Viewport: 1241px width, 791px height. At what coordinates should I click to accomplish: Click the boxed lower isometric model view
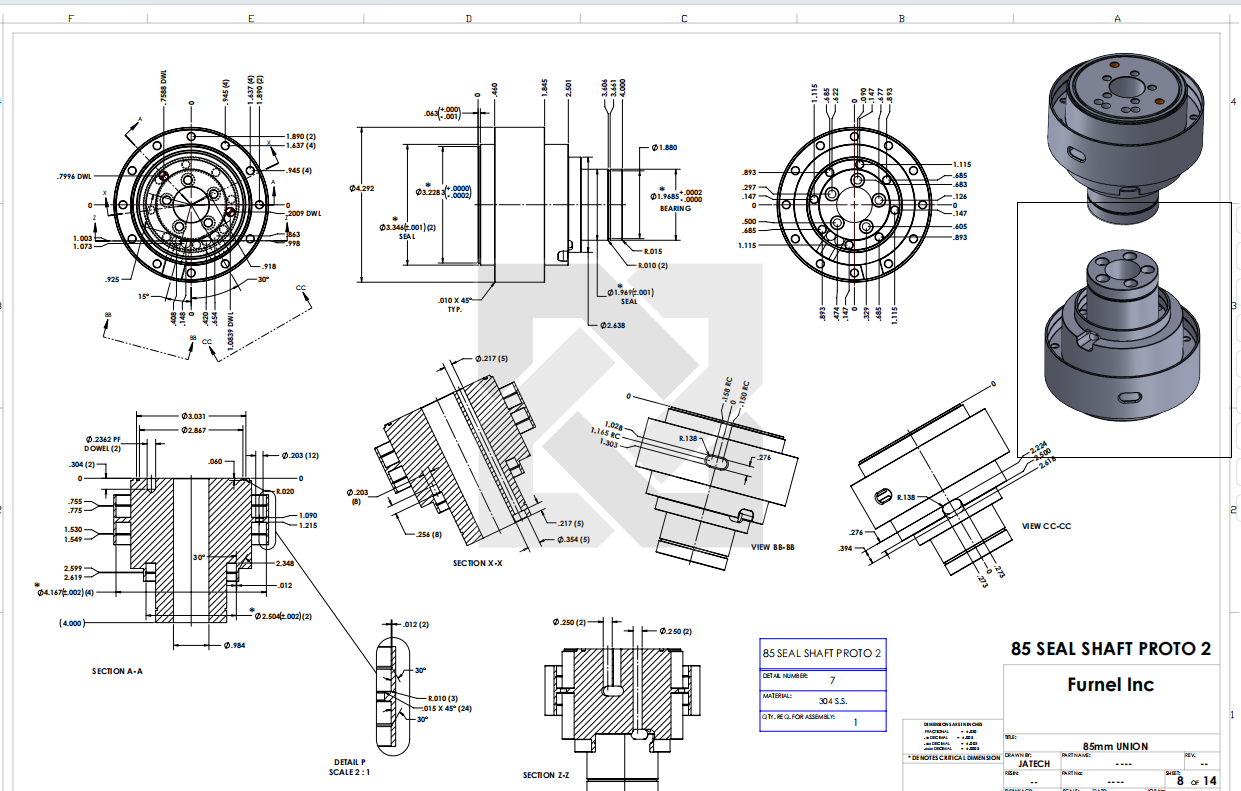pos(1123,330)
